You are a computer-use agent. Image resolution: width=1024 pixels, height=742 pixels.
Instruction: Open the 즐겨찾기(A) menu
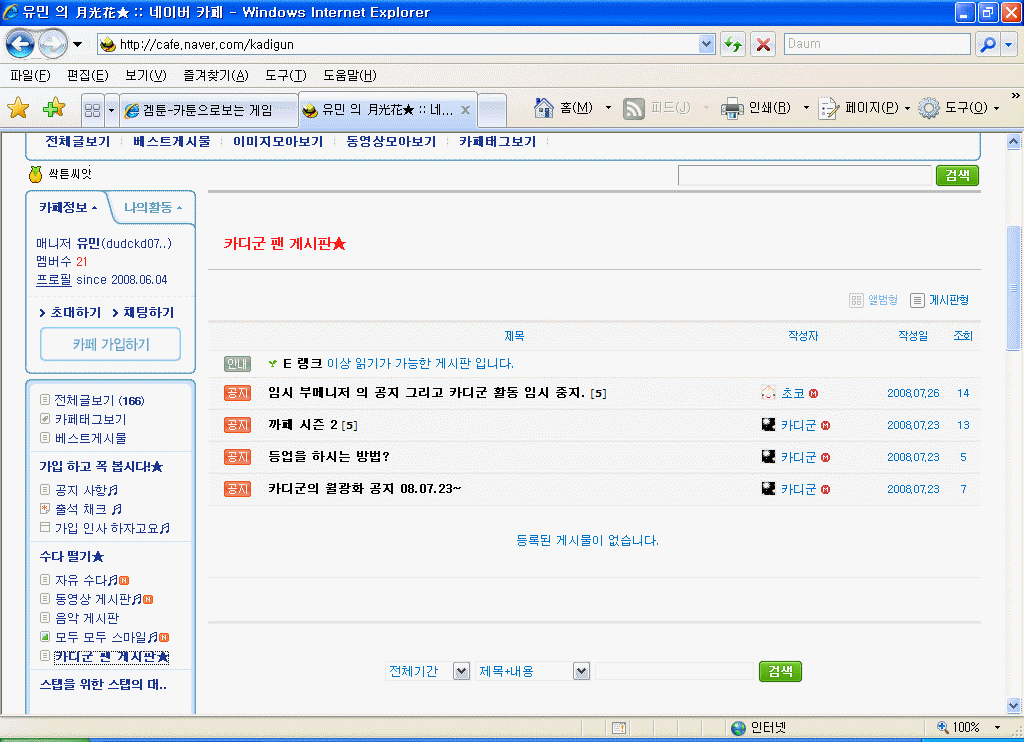click(215, 76)
